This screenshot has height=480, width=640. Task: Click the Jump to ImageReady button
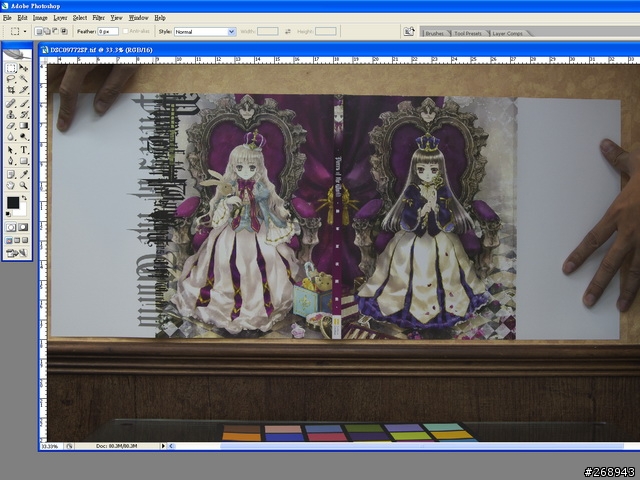coord(17,253)
